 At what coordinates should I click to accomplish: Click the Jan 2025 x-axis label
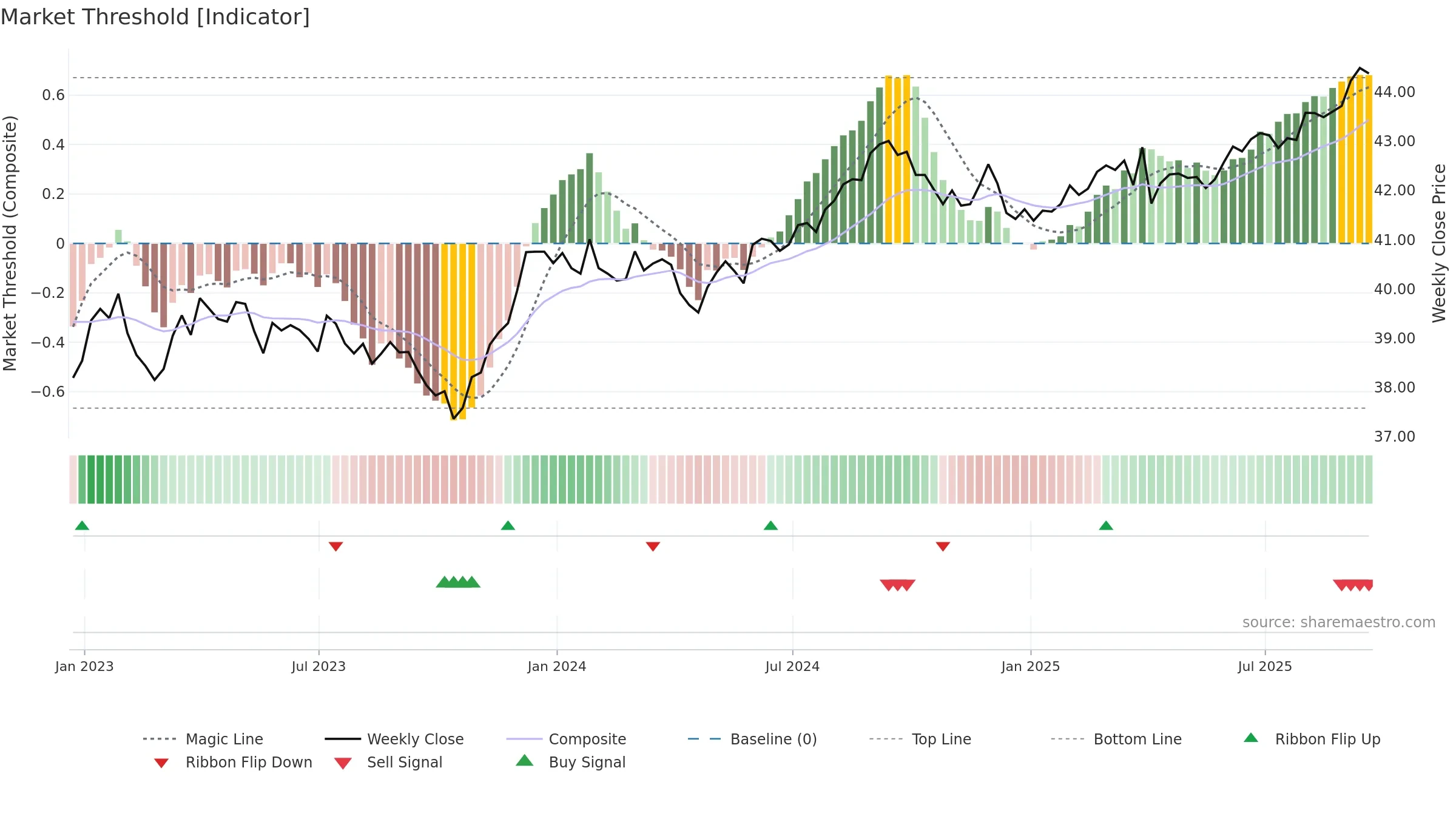pos(1031,666)
